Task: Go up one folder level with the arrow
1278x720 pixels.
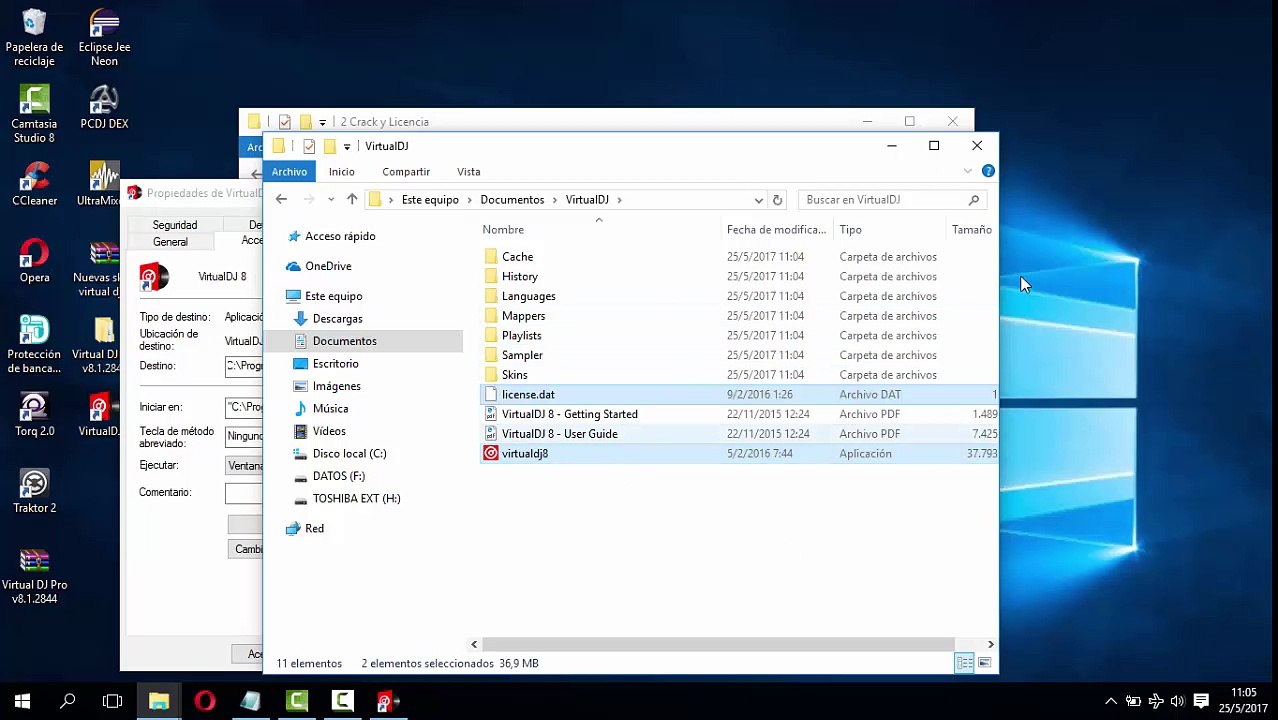Action: [352, 200]
